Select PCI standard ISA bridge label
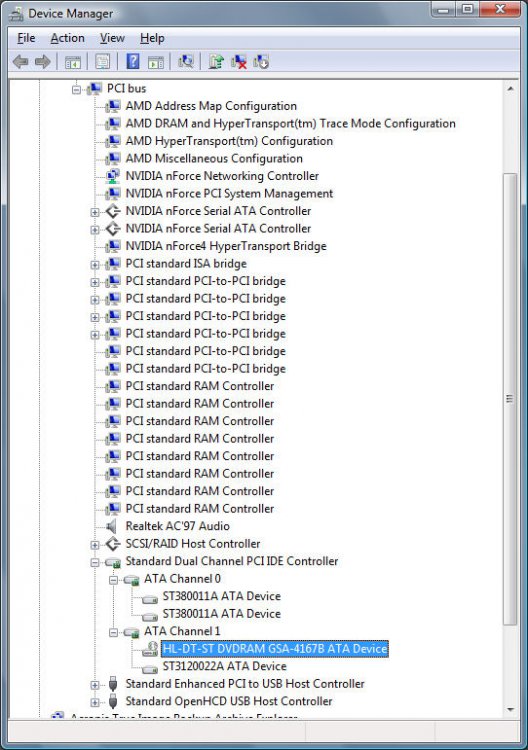Screen dimensions: 528x750 [x=186, y=264]
